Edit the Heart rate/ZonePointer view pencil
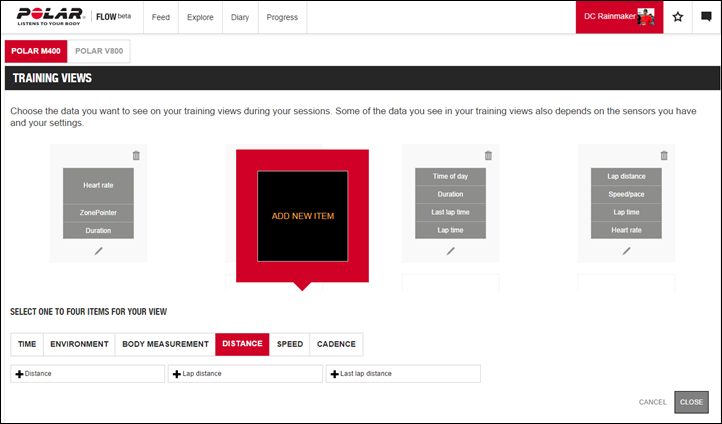This screenshot has height=424, width=722. point(99,251)
